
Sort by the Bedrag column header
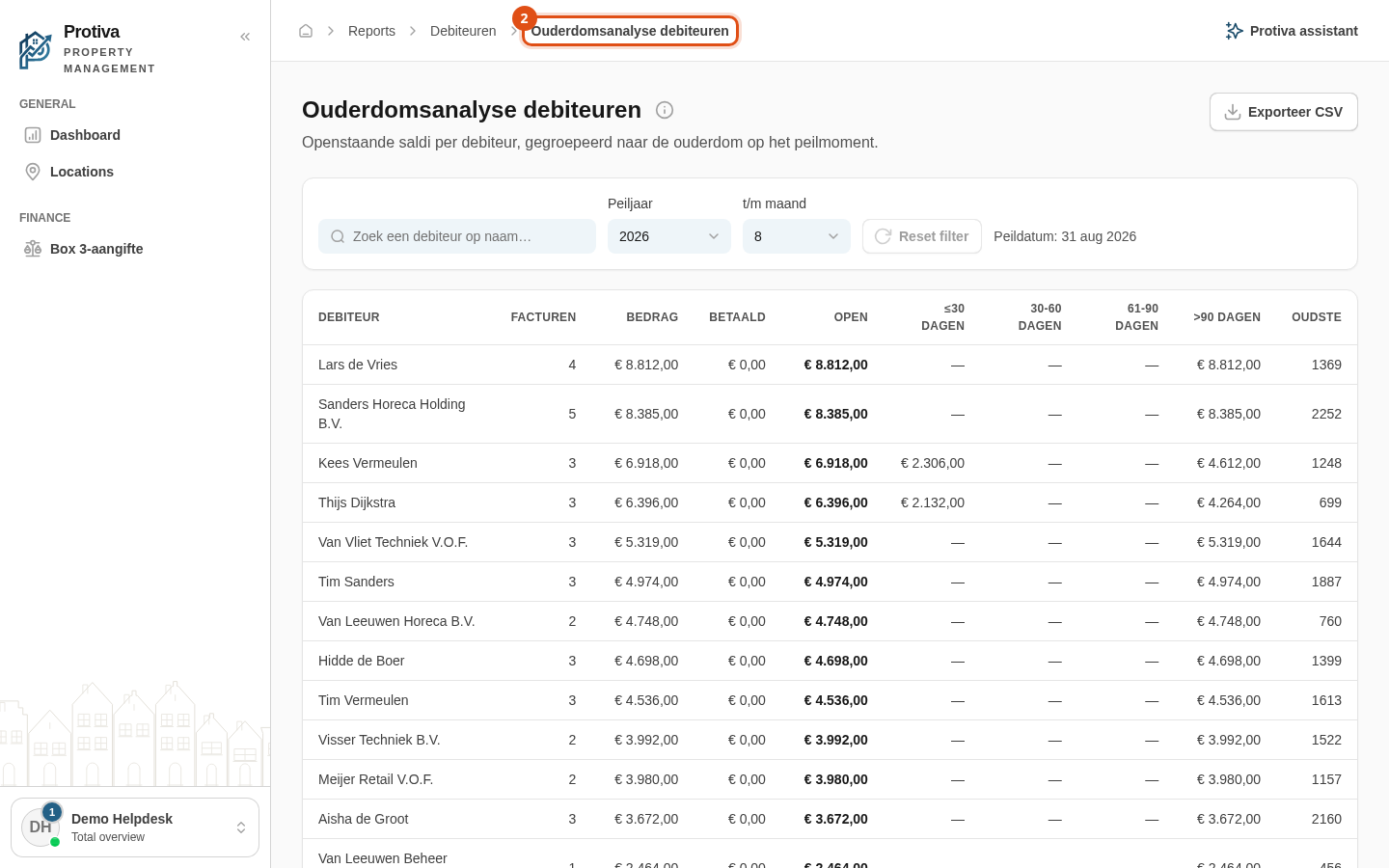click(x=652, y=317)
